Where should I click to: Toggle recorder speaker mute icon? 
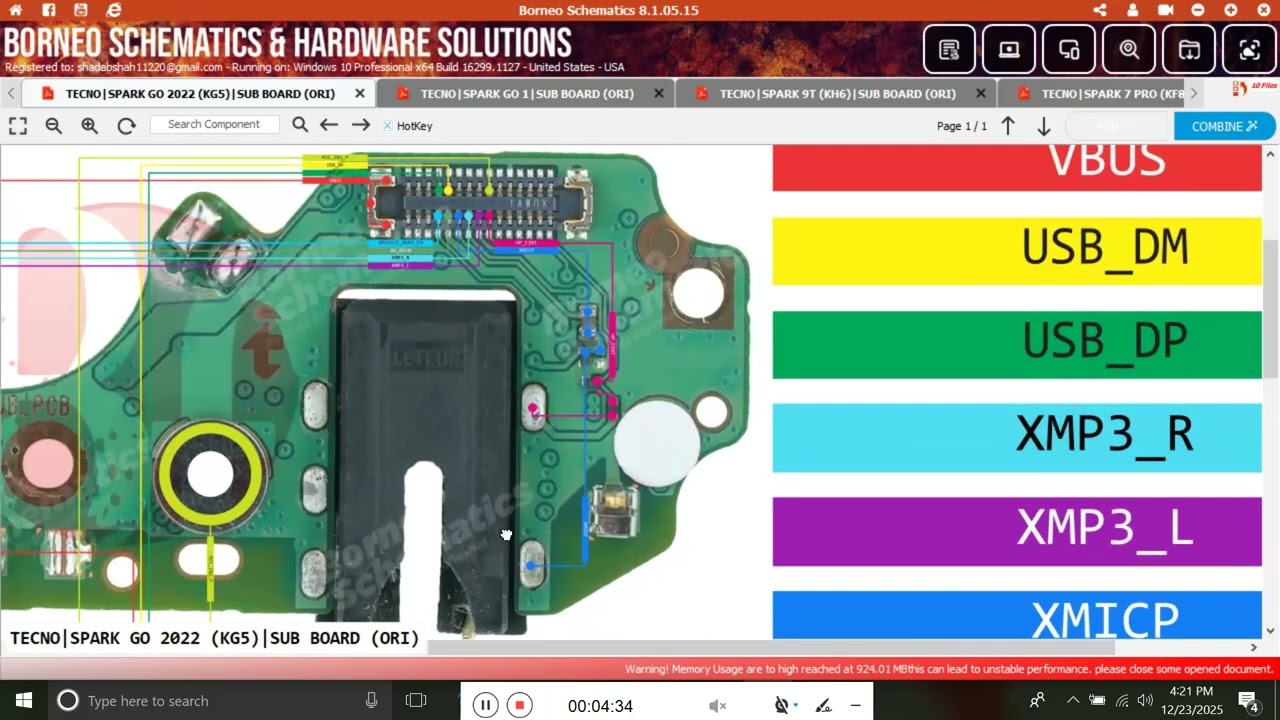(x=718, y=706)
